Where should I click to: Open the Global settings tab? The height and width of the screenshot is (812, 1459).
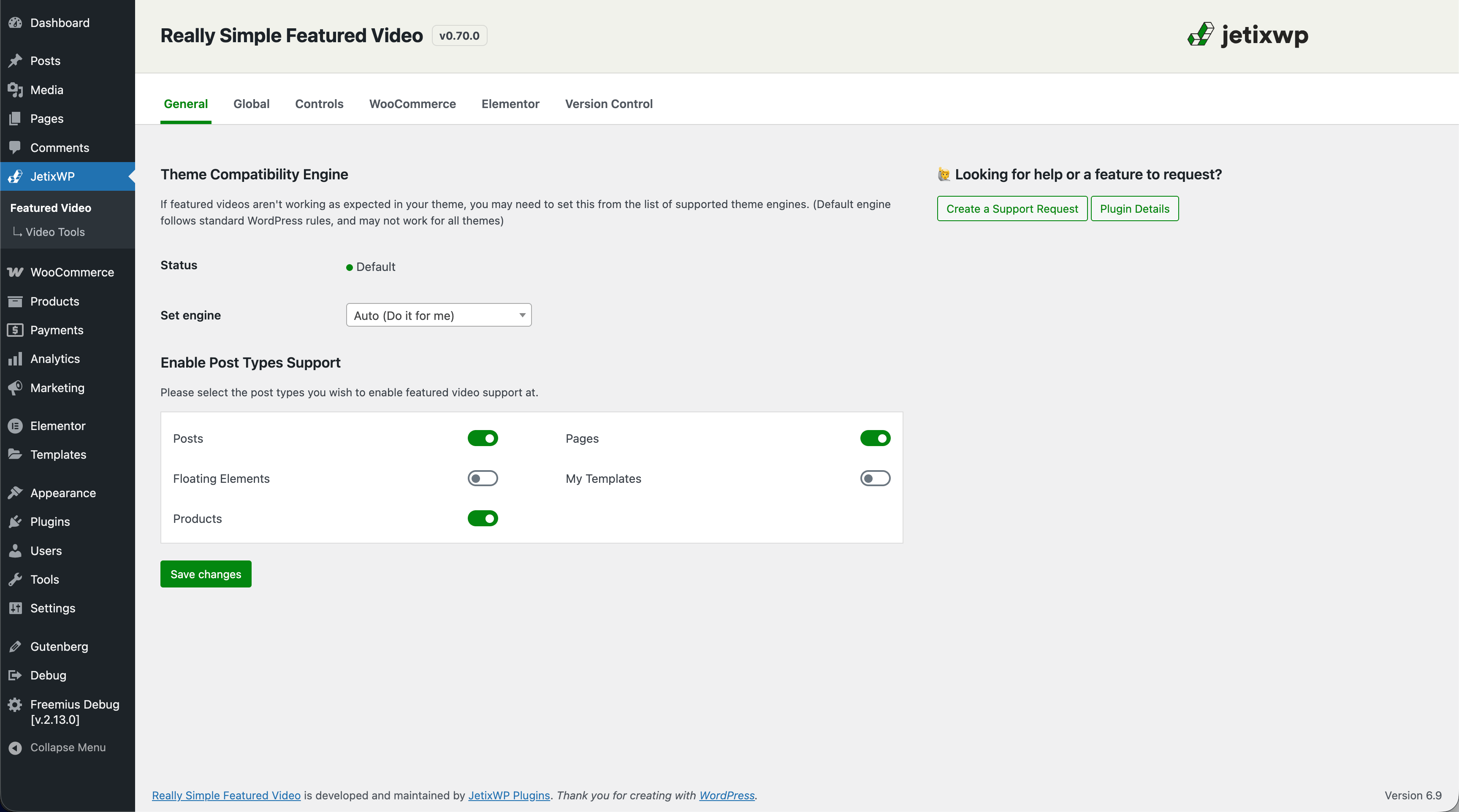tap(252, 104)
